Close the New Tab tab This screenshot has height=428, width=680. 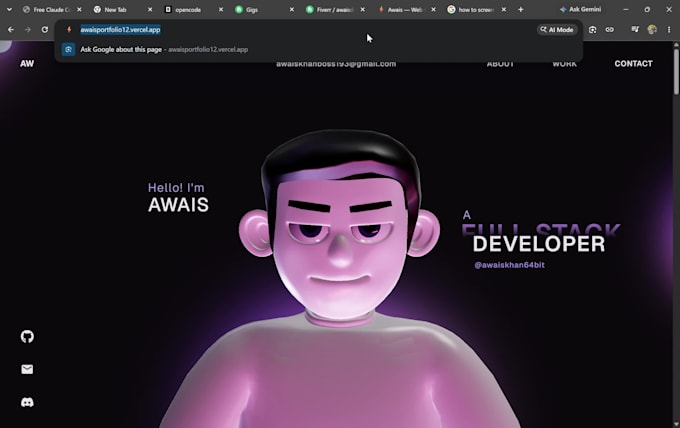point(150,9)
